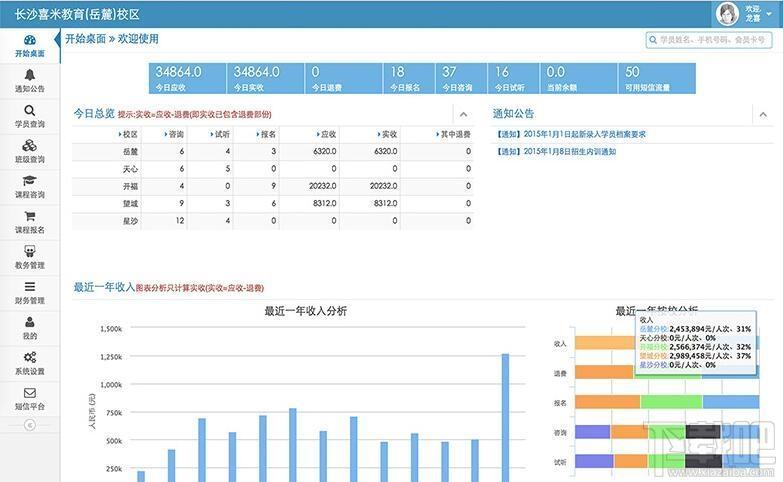This screenshot has height=482, width=783.
Task: Click the 今日实收 34864.0 tile
Action: click(x=266, y=78)
